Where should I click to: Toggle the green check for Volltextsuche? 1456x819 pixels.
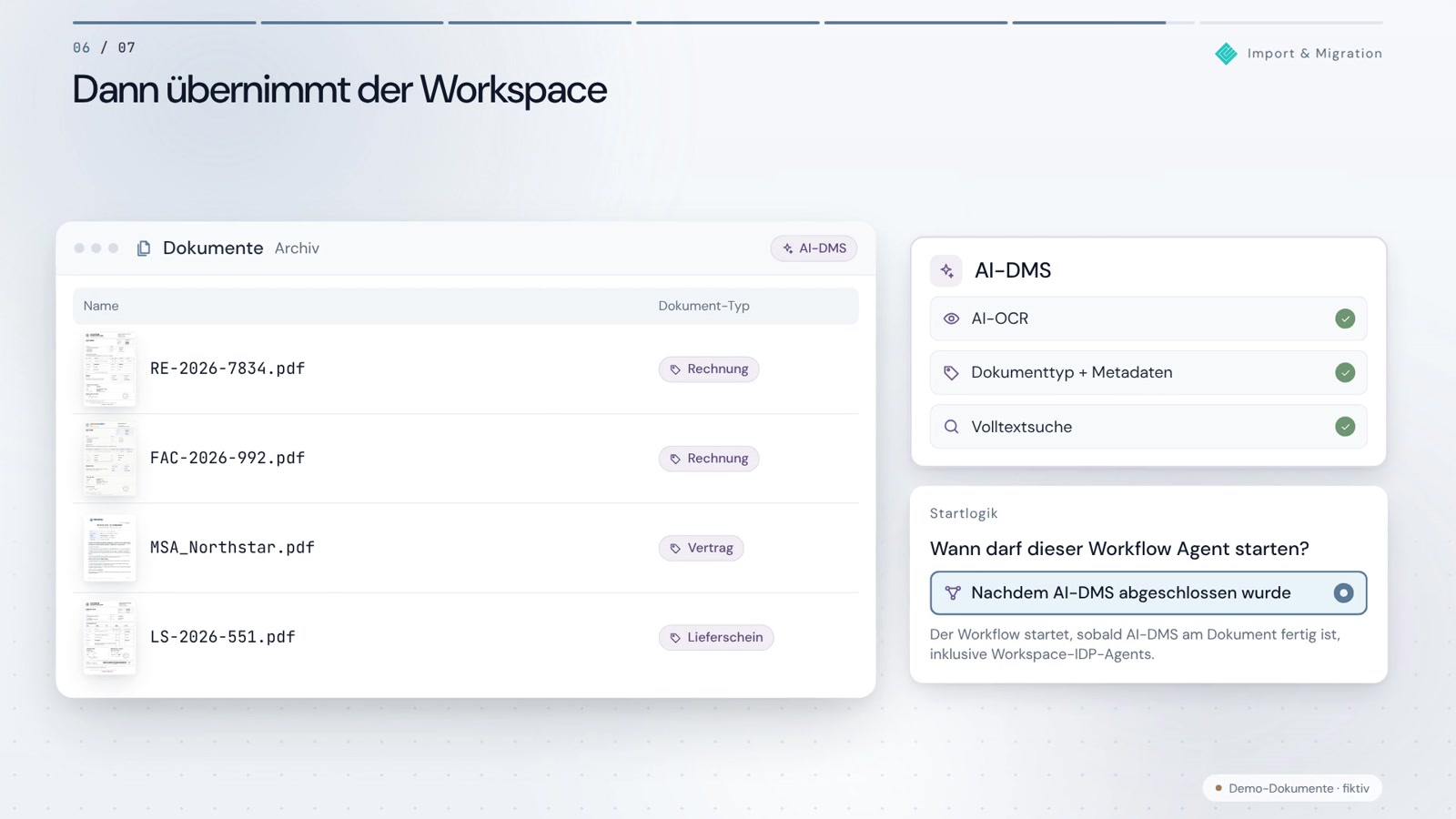pyautogui.click(x=1345, y=427)
